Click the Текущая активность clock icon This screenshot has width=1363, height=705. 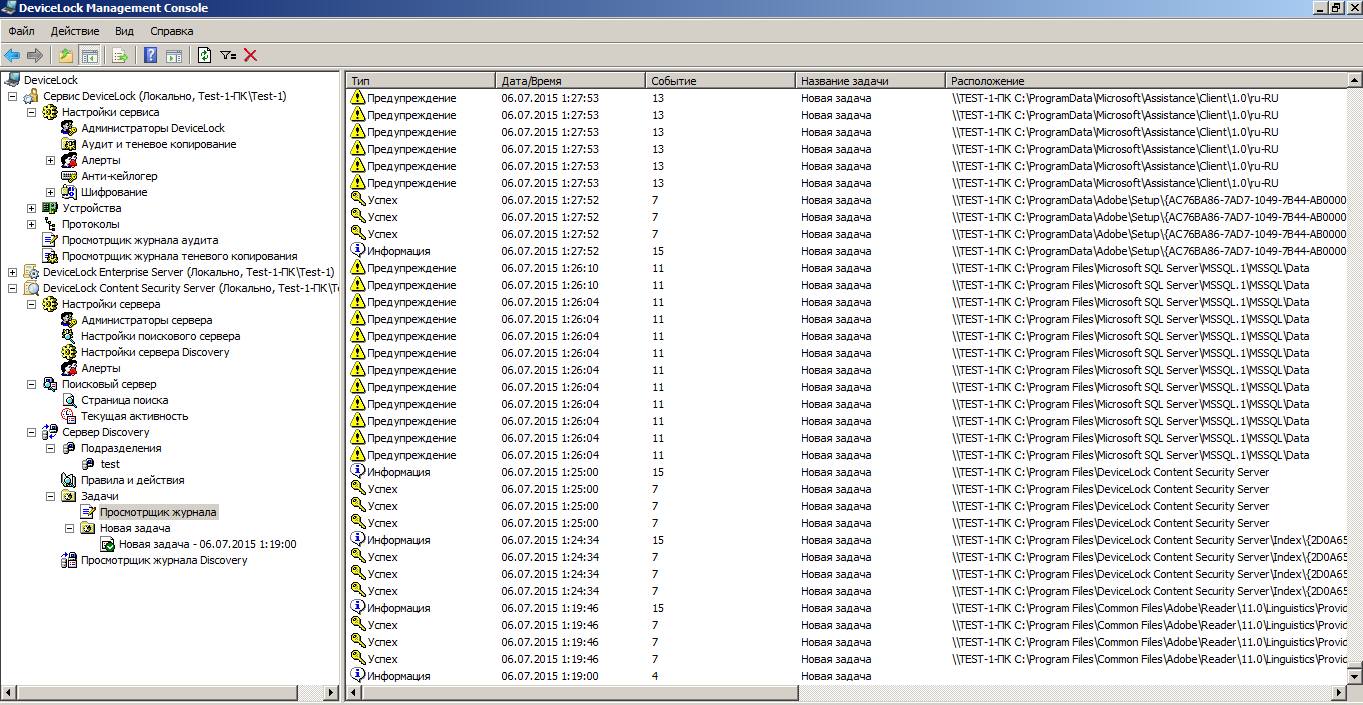click(69, 416)
